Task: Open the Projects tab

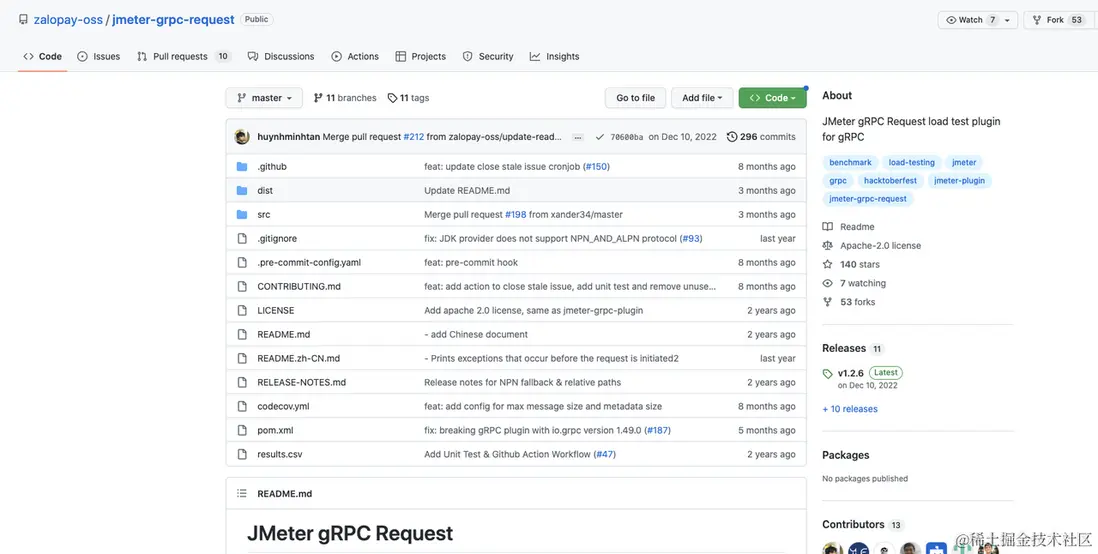Action: click(x=421, y=56)
